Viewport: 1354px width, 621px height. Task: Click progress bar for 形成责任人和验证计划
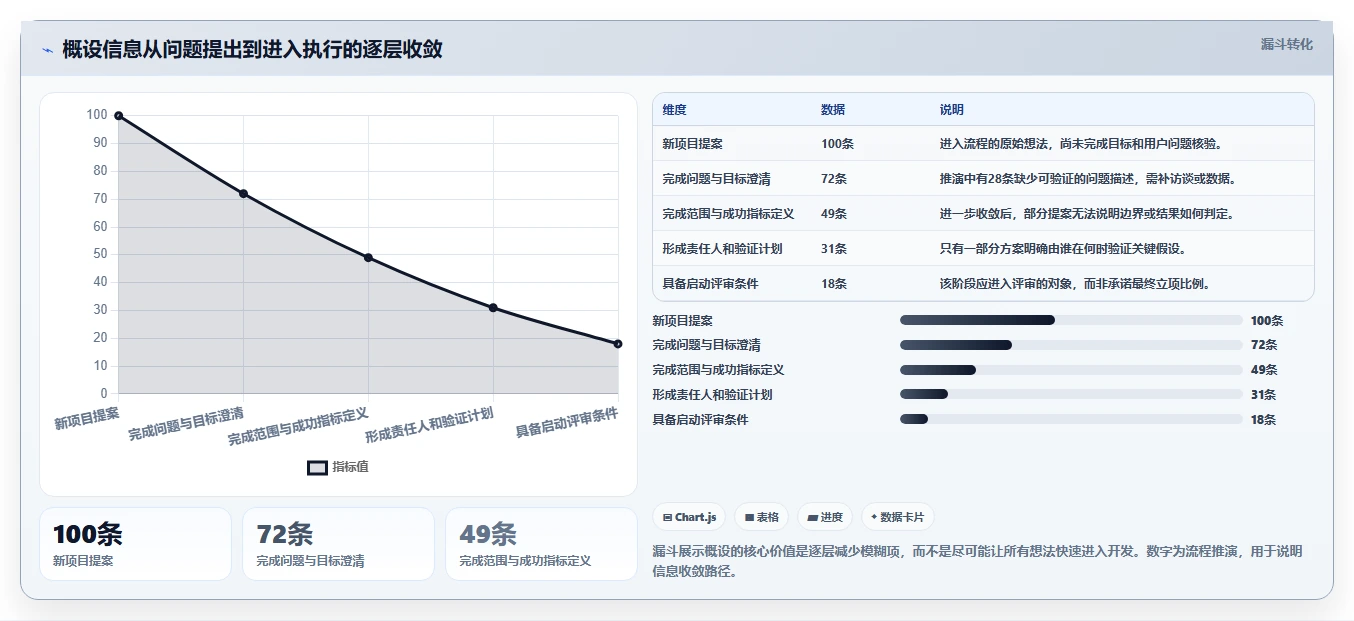(x=1071, y=395)
